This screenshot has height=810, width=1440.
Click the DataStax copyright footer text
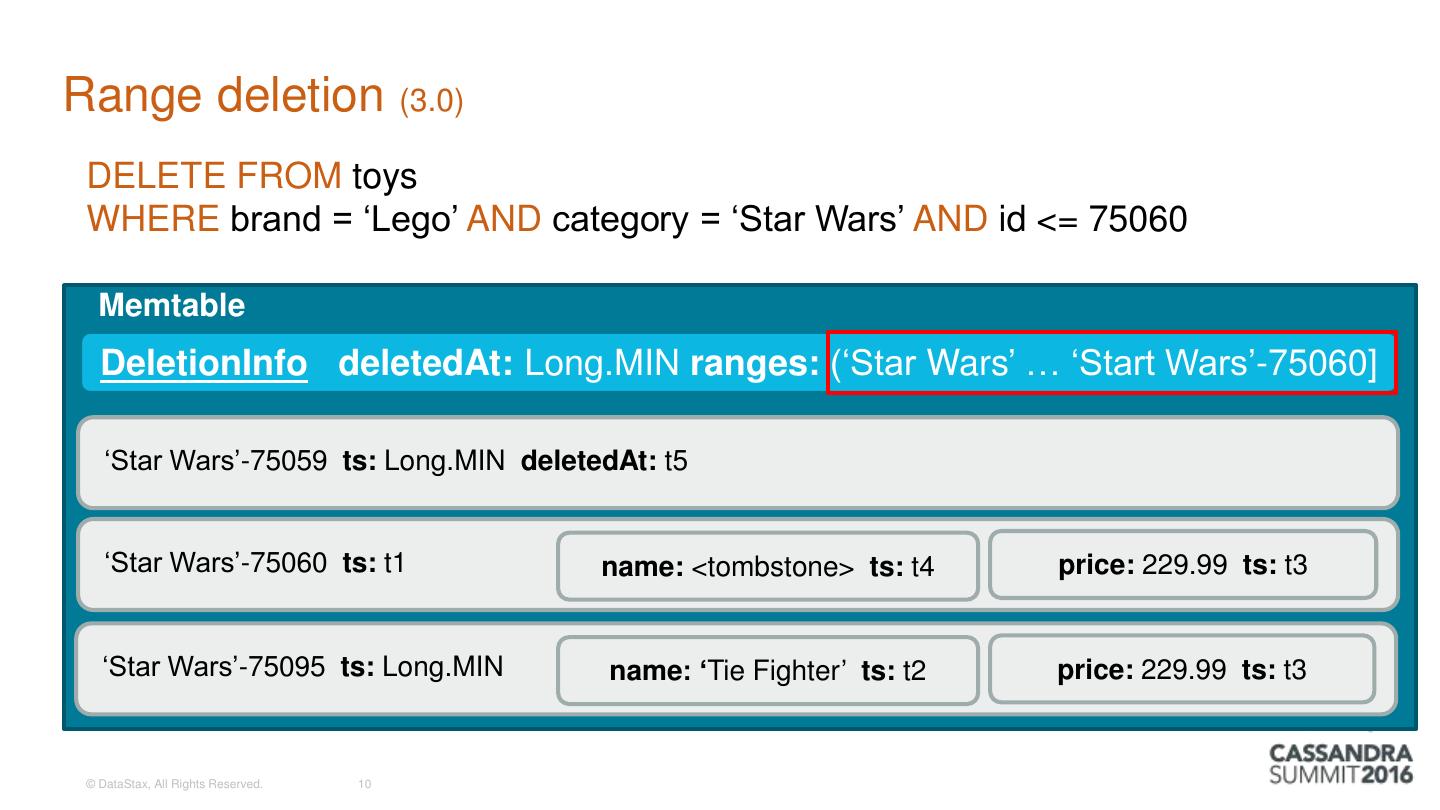(x=175, y=785)
